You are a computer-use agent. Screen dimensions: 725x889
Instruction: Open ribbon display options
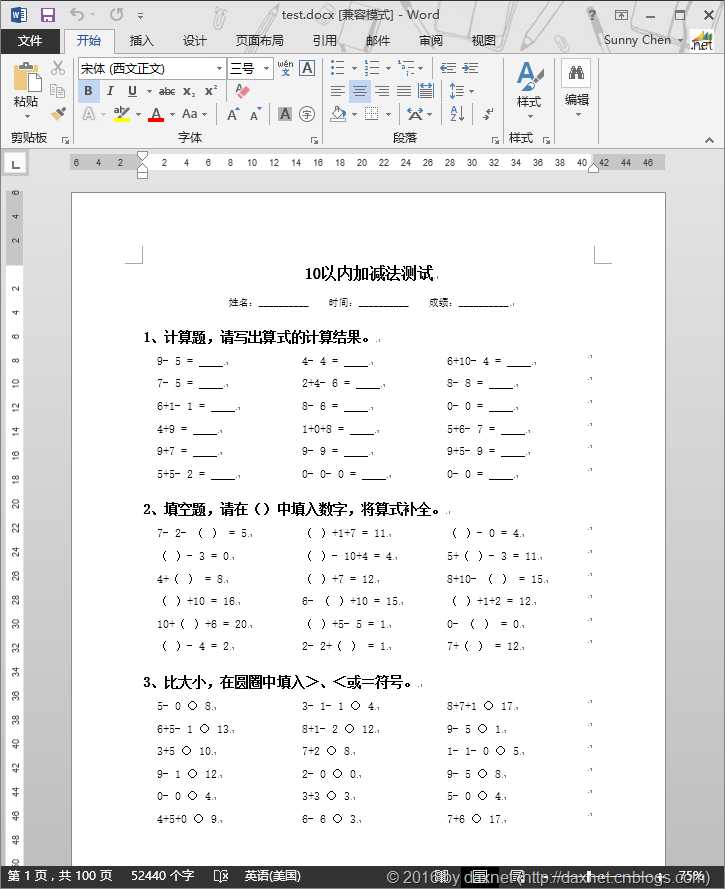pos(621,15)
